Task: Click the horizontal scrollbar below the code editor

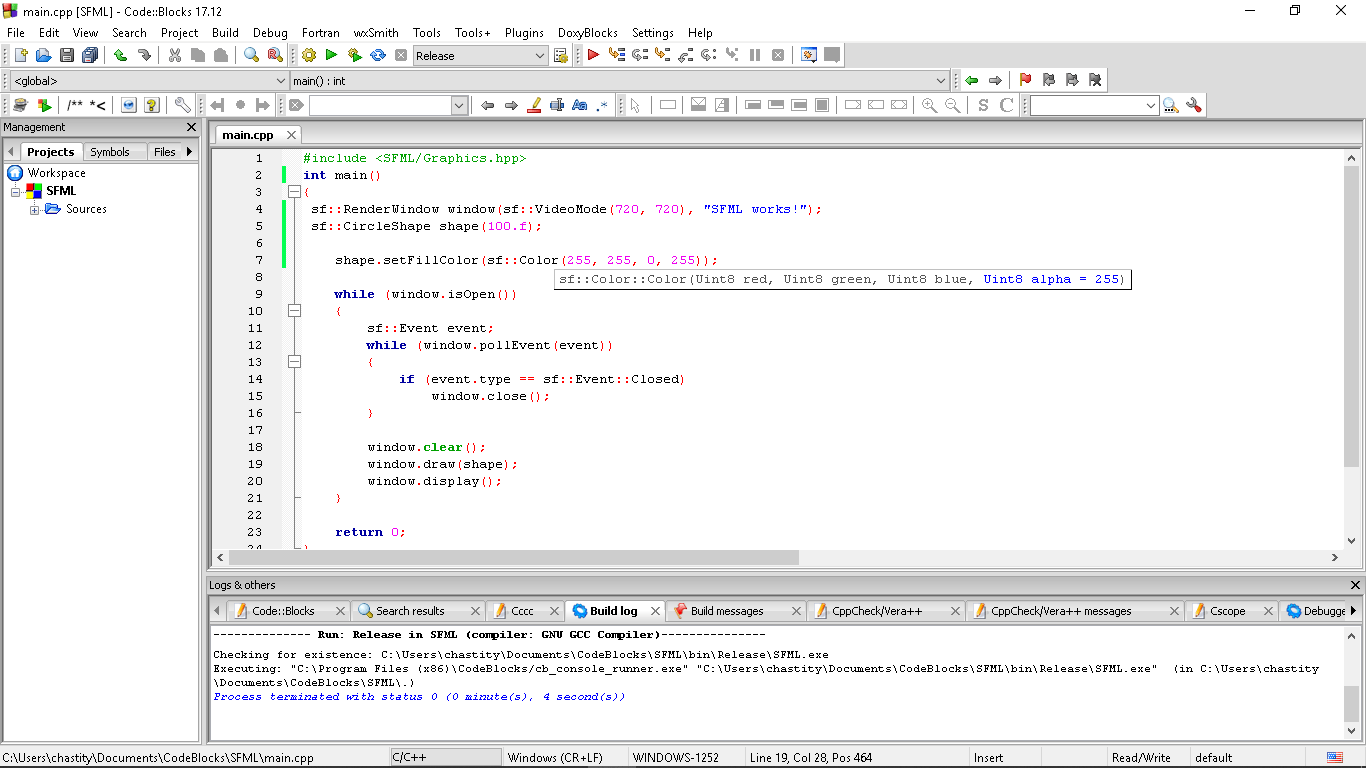Action: (500, 557)
